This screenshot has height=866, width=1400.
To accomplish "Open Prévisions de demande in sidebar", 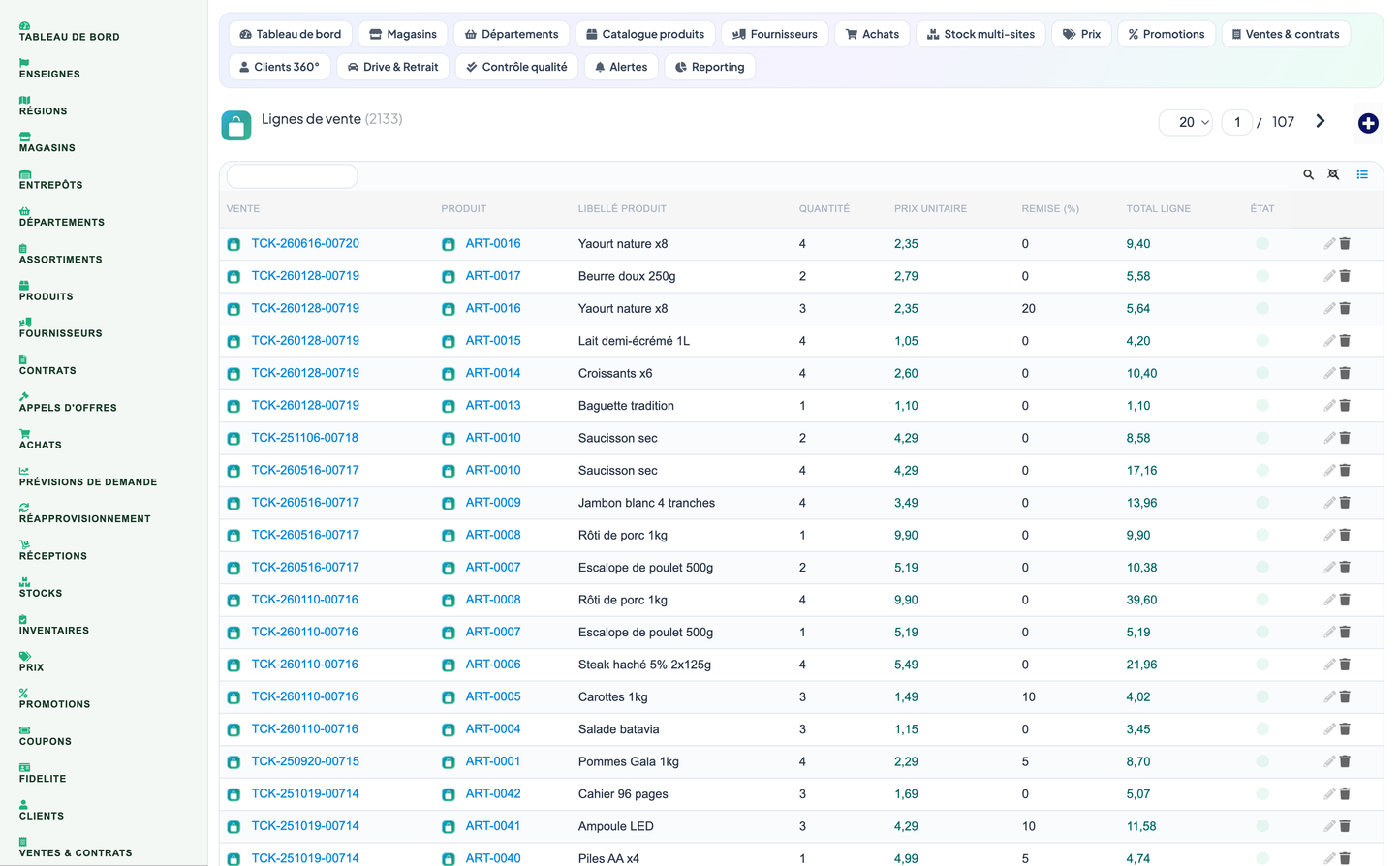I will [87, 477].
